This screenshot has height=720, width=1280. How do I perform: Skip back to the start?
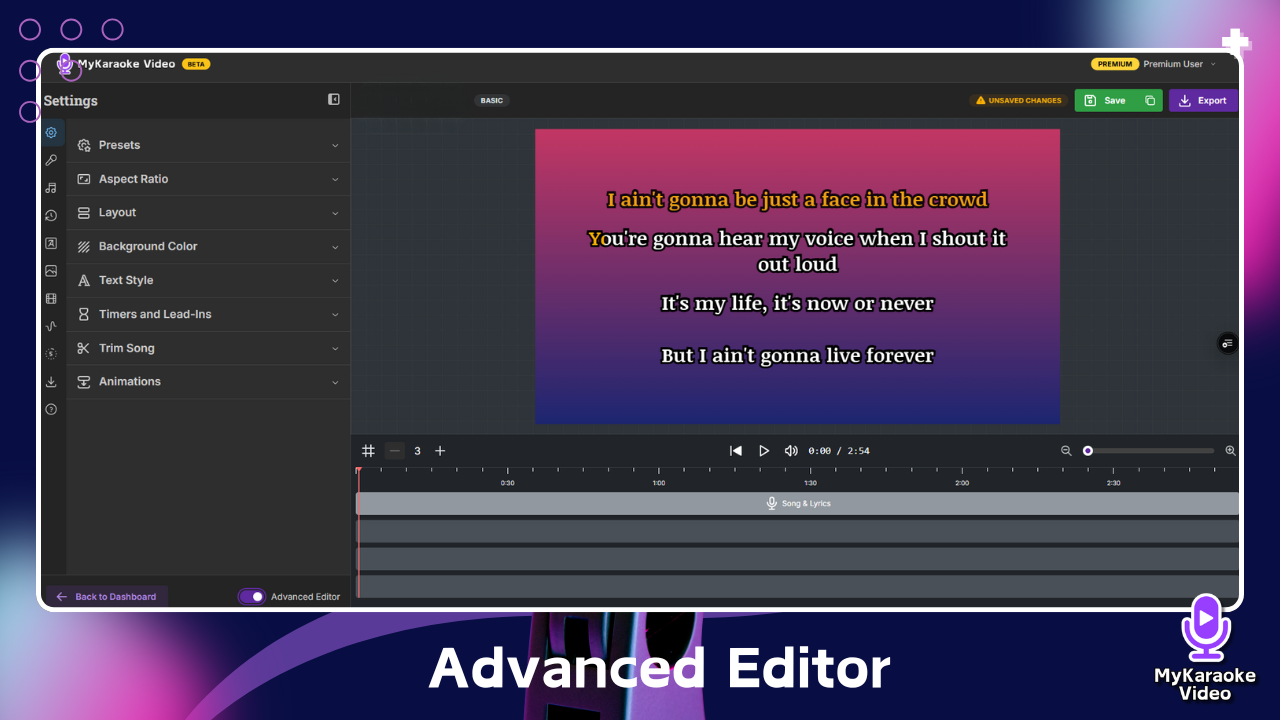point(736,451)
